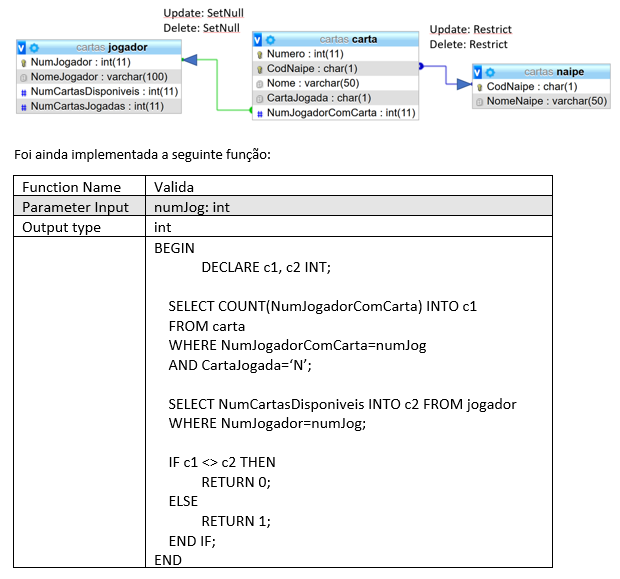Click the hash icon beside NumCartasJogadas
The image size is (620, 579).
click(x=24, y=107)
